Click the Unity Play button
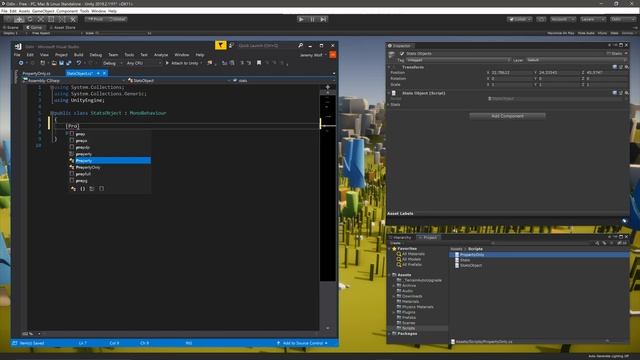640x360 pixels. click(x=301, y=19)
